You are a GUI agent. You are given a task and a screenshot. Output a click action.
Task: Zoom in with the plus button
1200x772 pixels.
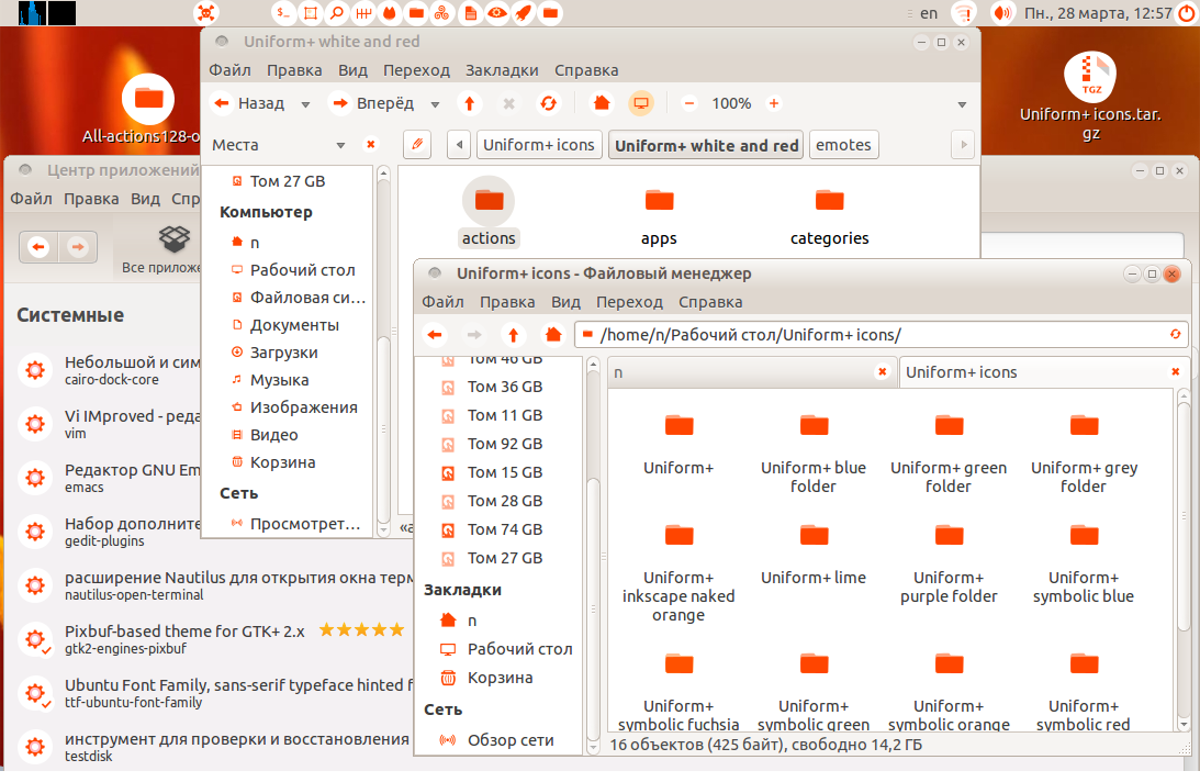point(773,103)
